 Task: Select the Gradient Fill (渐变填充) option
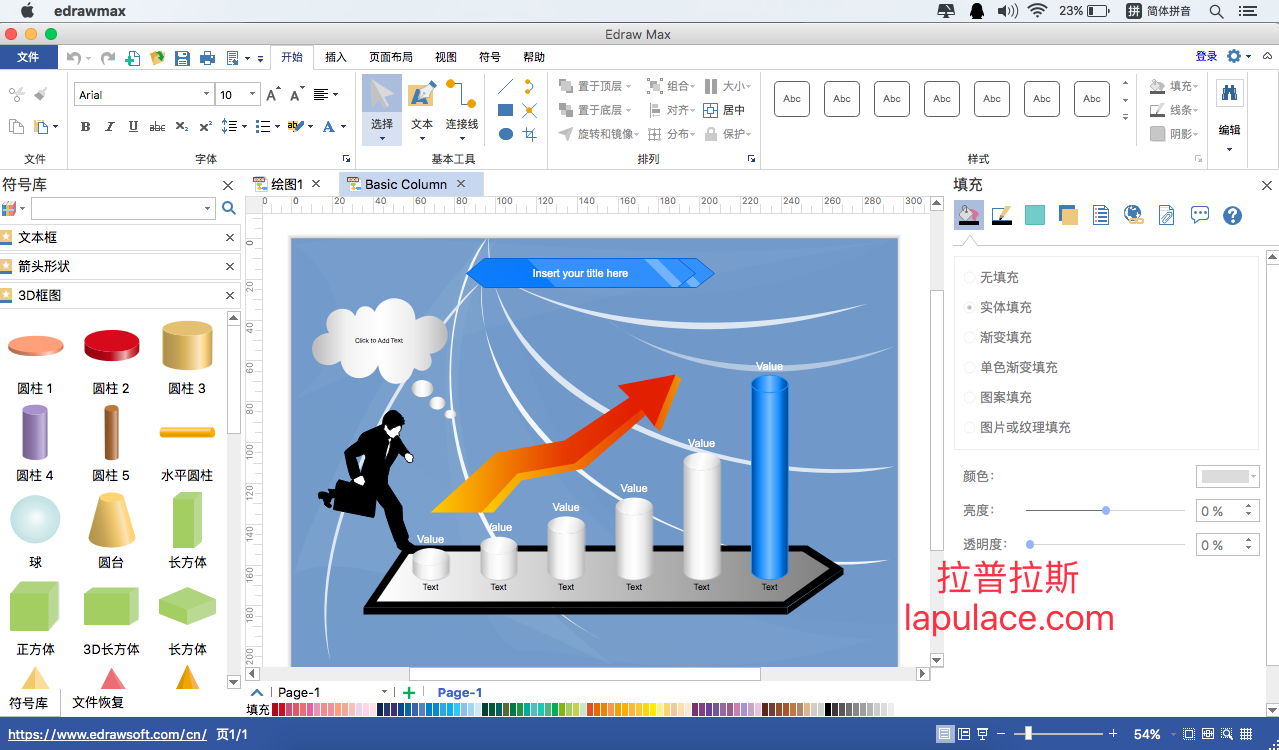pyautogui.click(x=996, y=337)
